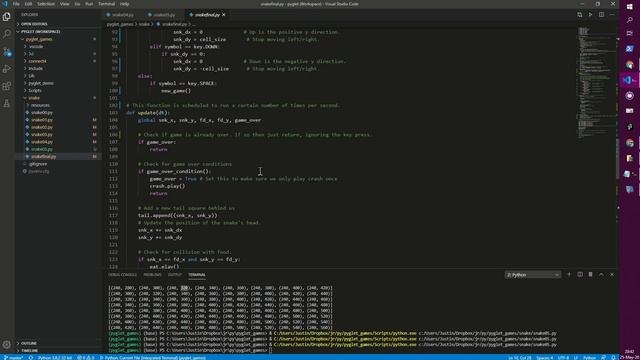Split the terminal panel
This screenshot has height=360, width=640.
click(580, 275)
